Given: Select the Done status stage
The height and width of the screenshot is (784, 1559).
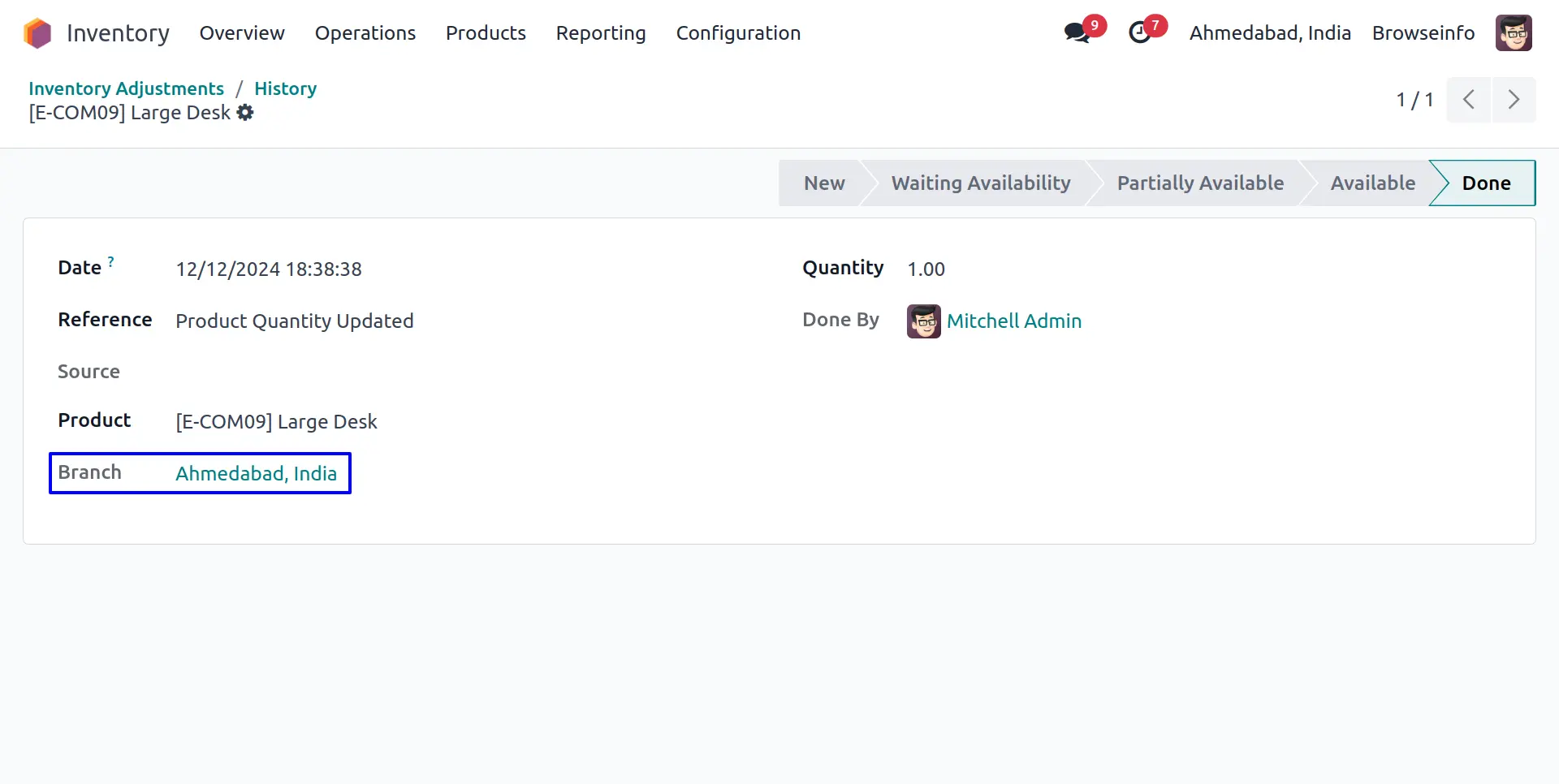Looking at the screenshot, I should 1486,183.
